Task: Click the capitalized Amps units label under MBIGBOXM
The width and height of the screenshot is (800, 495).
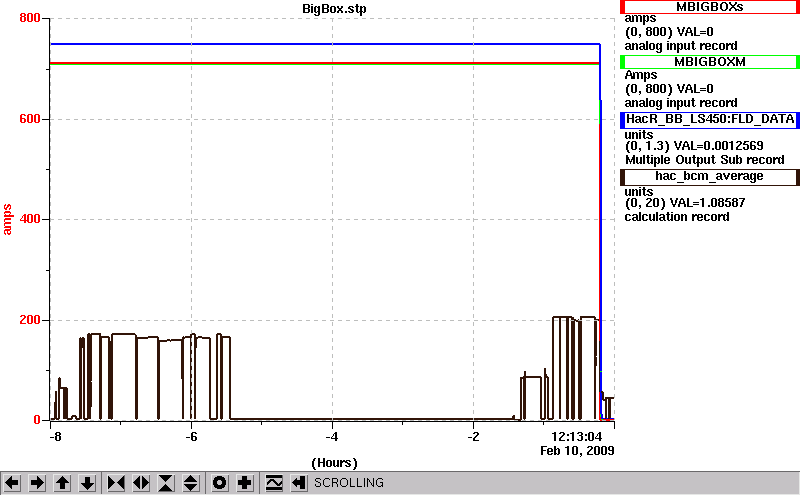Action: tap(641, 76)
